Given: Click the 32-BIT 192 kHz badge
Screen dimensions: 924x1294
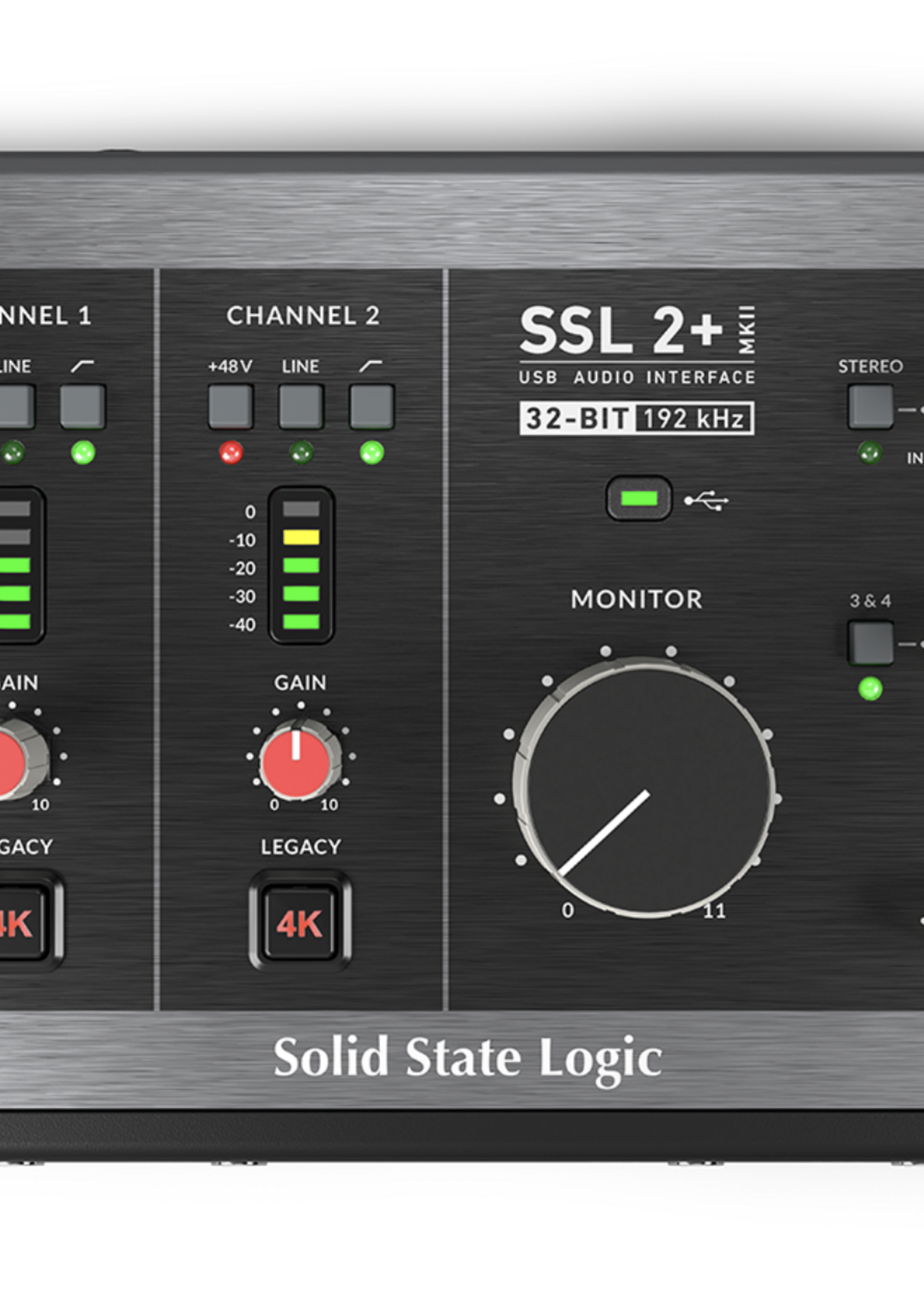Looking at the screenshot, I should [x=637, y=418].
